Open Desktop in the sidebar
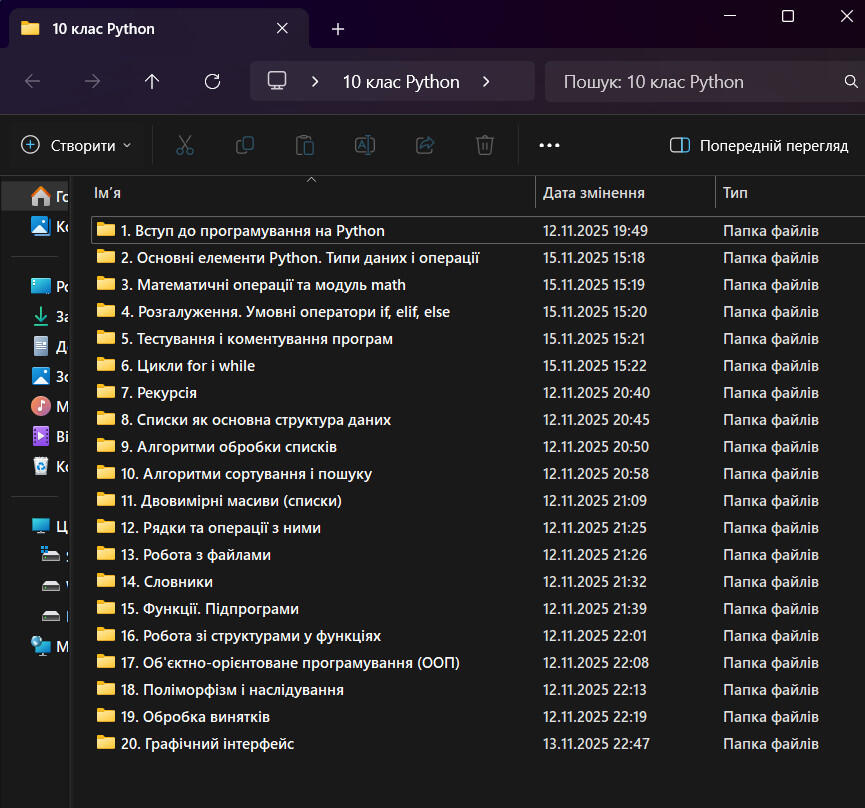Viewport: 865px width, 808px height. click(x=49, y=286)
